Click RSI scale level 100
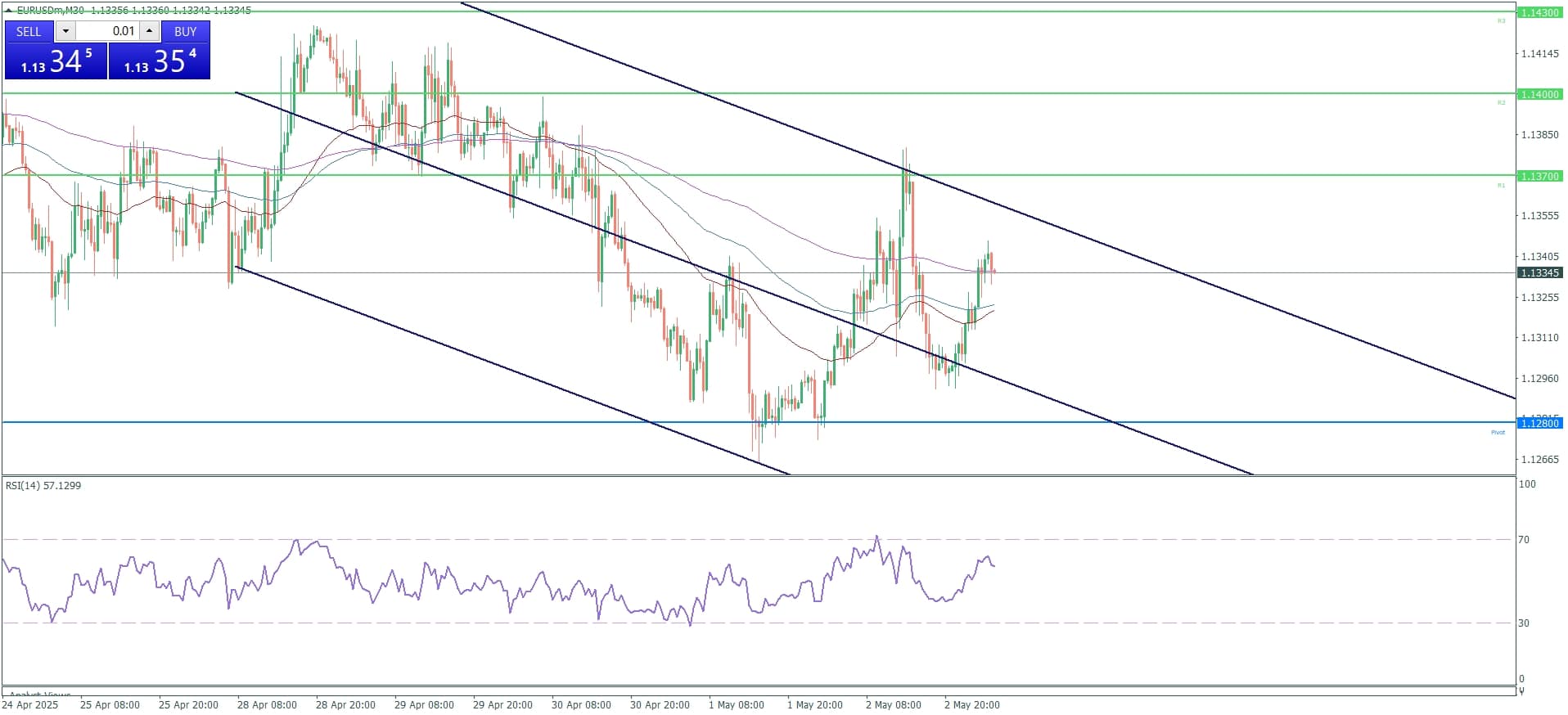The image size is (1568, 715). pyautogui.click(x=1527, y=483)
